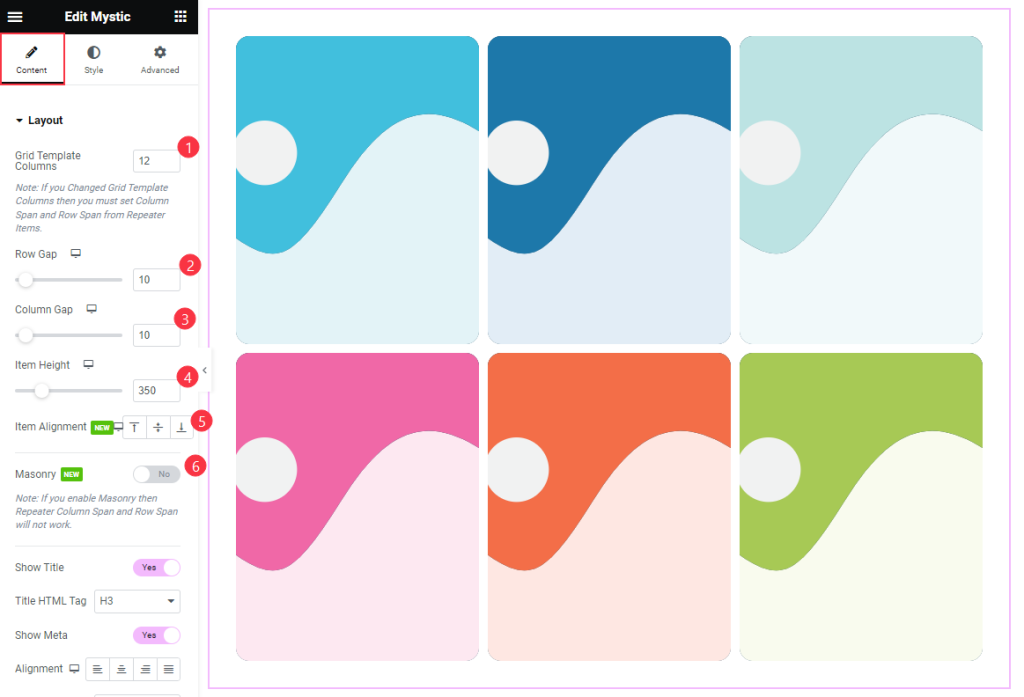This screenshot has width=1024, height=697.
Task: Click the "Masonry" label text
Action: click(35, 474)
